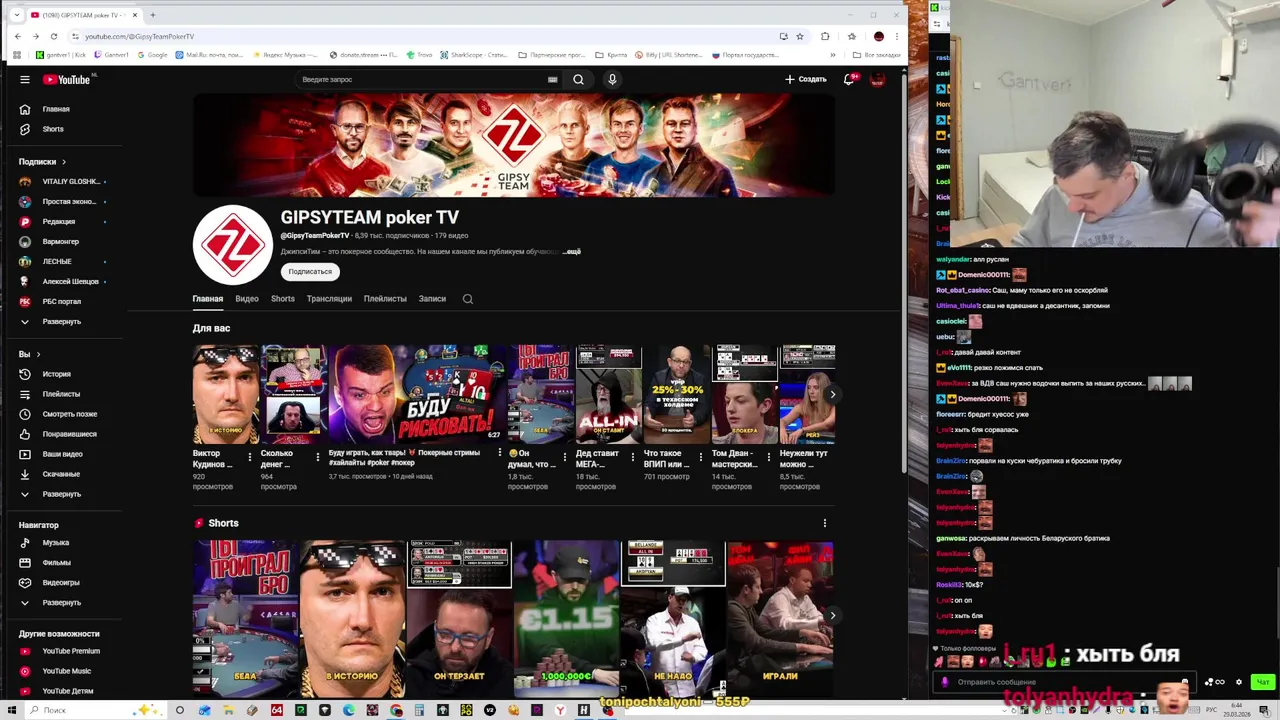Switch to the Трансляции tab
Screen dimensions: 1280x720
[x=329, y=299]
